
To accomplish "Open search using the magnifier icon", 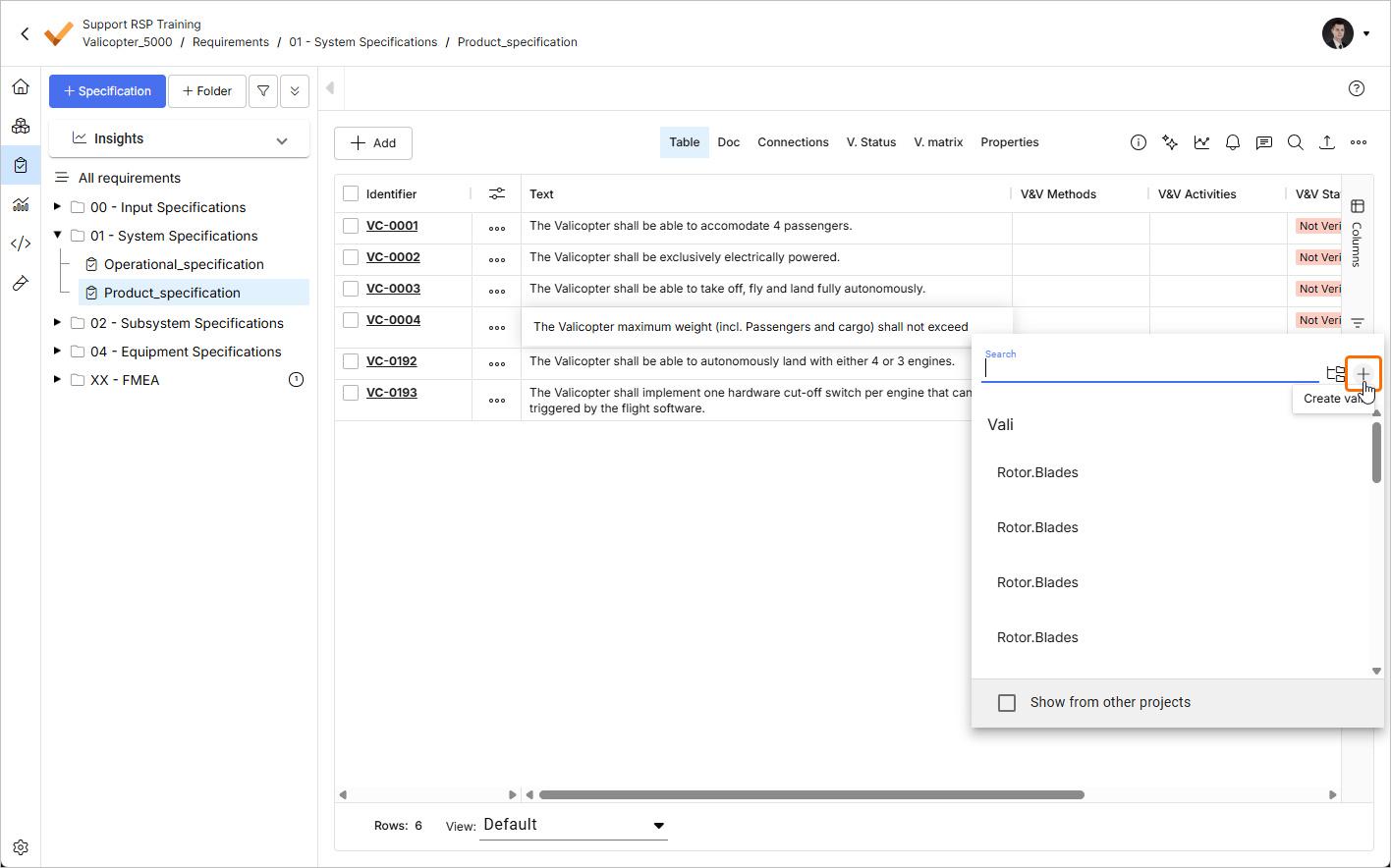I will point(1296,142).
